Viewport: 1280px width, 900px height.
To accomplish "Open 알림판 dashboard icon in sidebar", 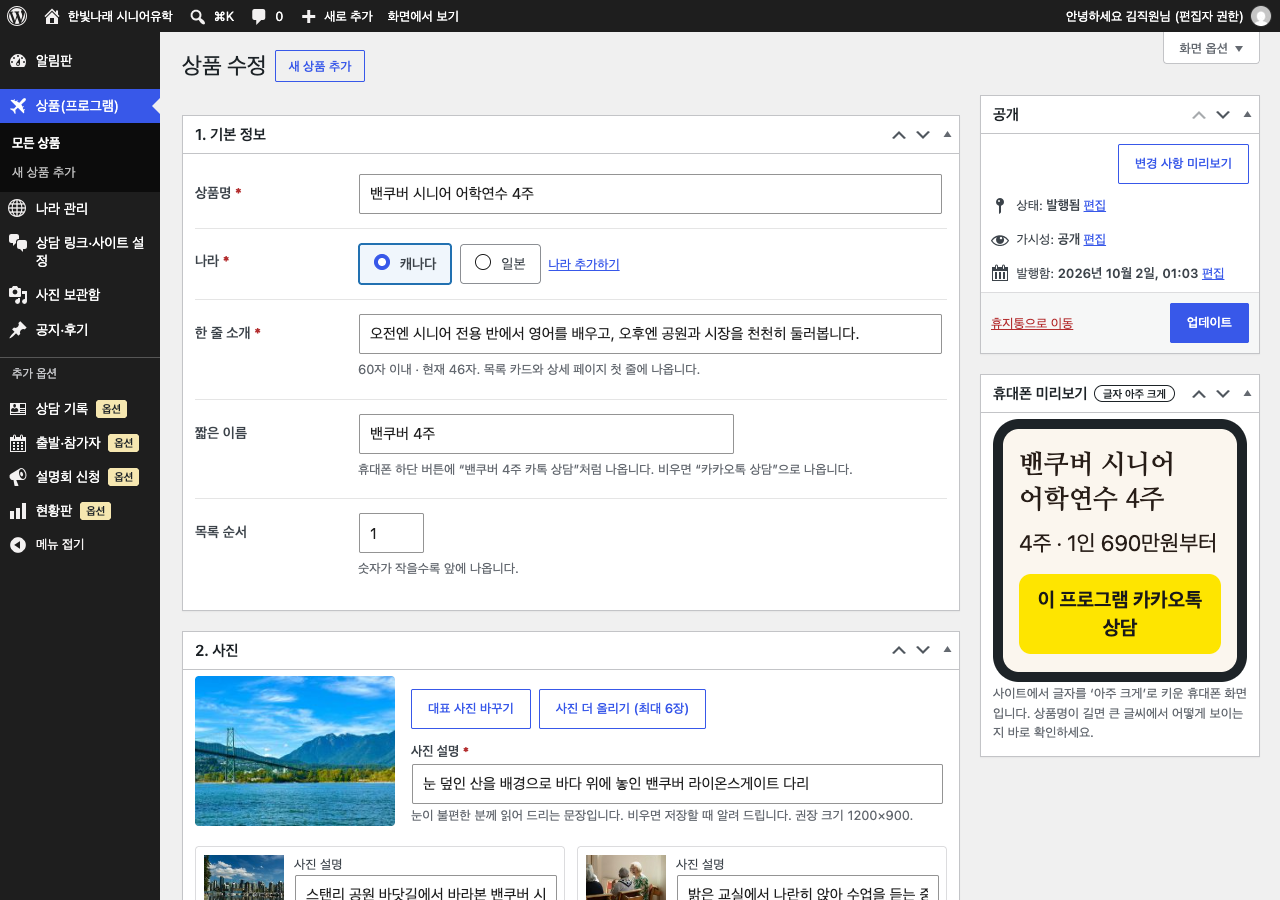I will pos(18,61).
